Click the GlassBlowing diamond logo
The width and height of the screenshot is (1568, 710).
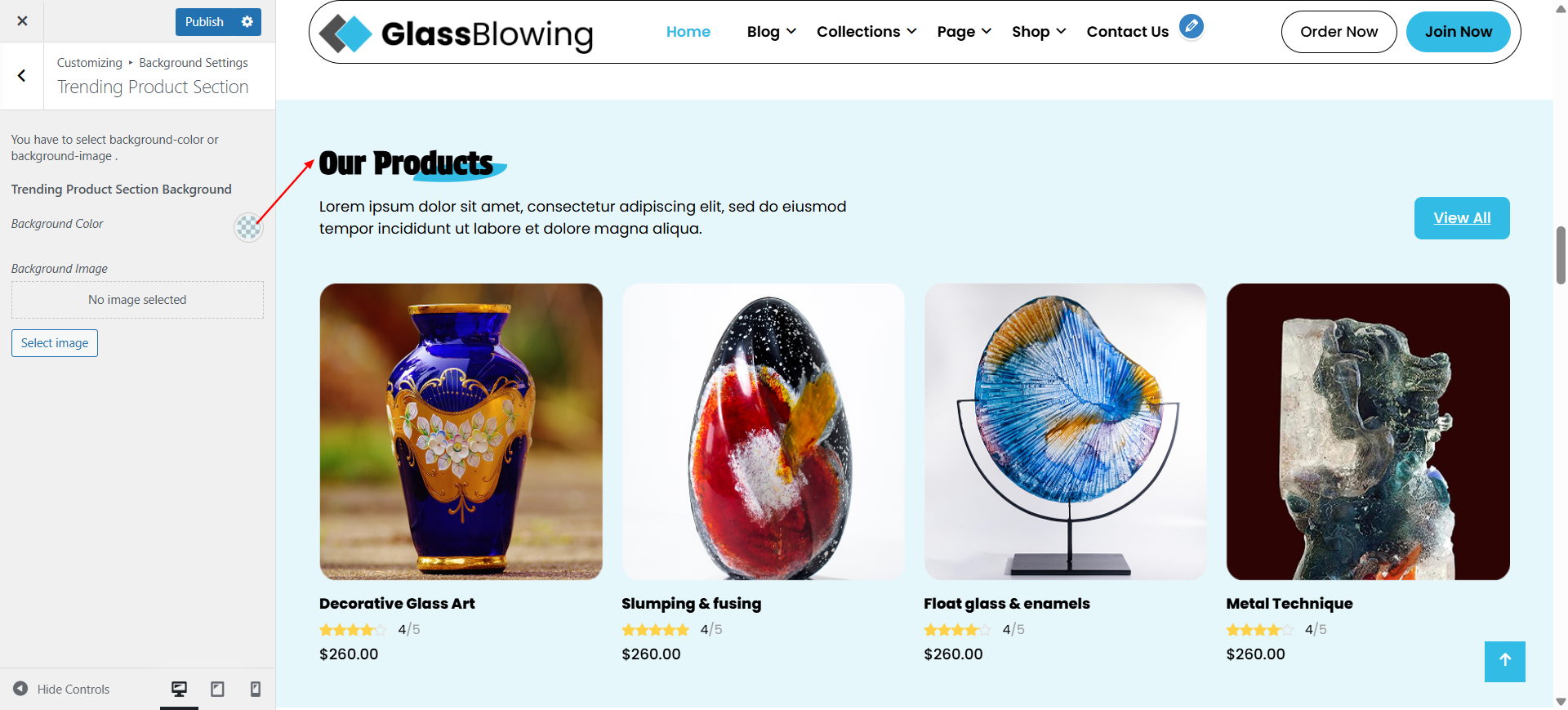(x=345, y=33)
